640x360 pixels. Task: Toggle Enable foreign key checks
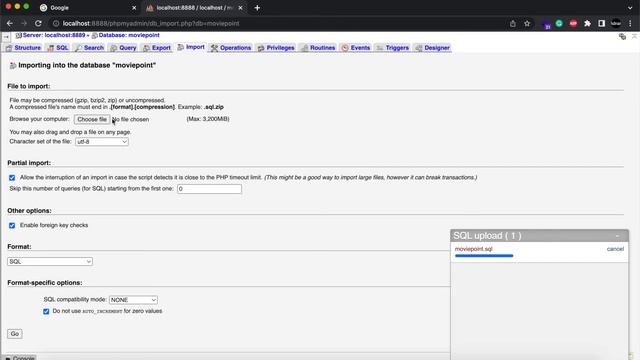12,225
